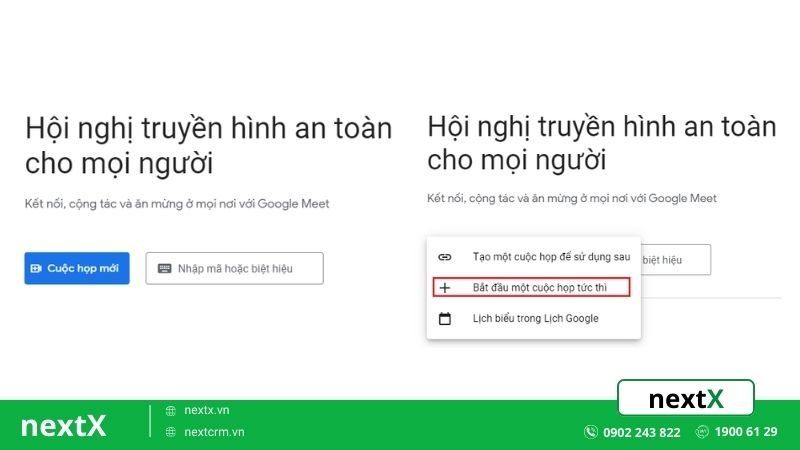Click the right panel's Google Meet subtitle text
The height and width of the screenshot is (450, 800).
[571, 198]
